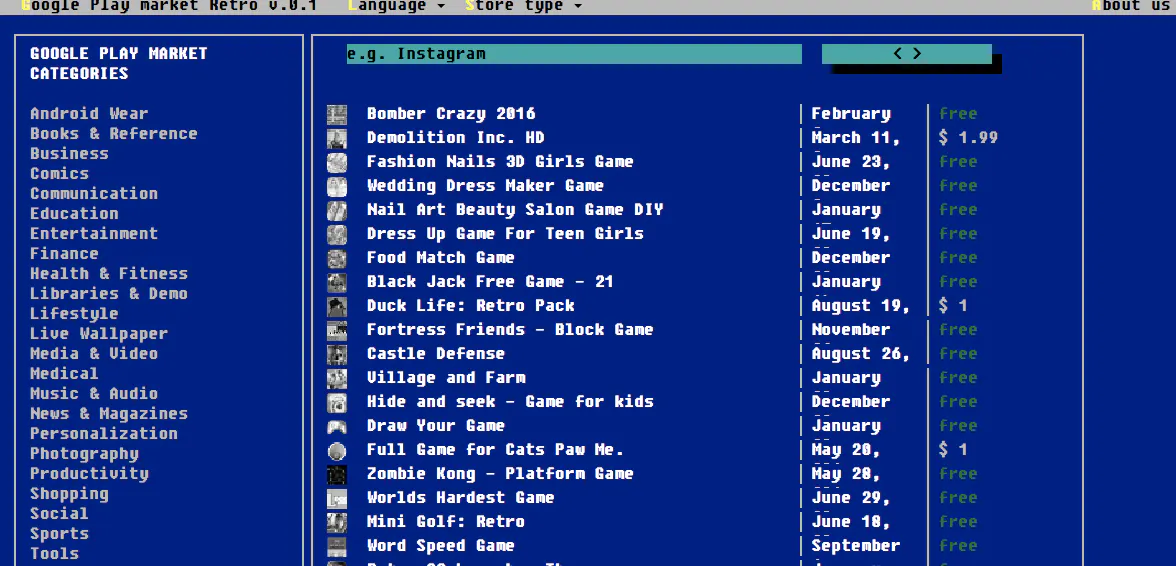The image size is (1176, 566).
Task: Open the Bomber Crazy 2016 app title
Action: tap(451, 114)
